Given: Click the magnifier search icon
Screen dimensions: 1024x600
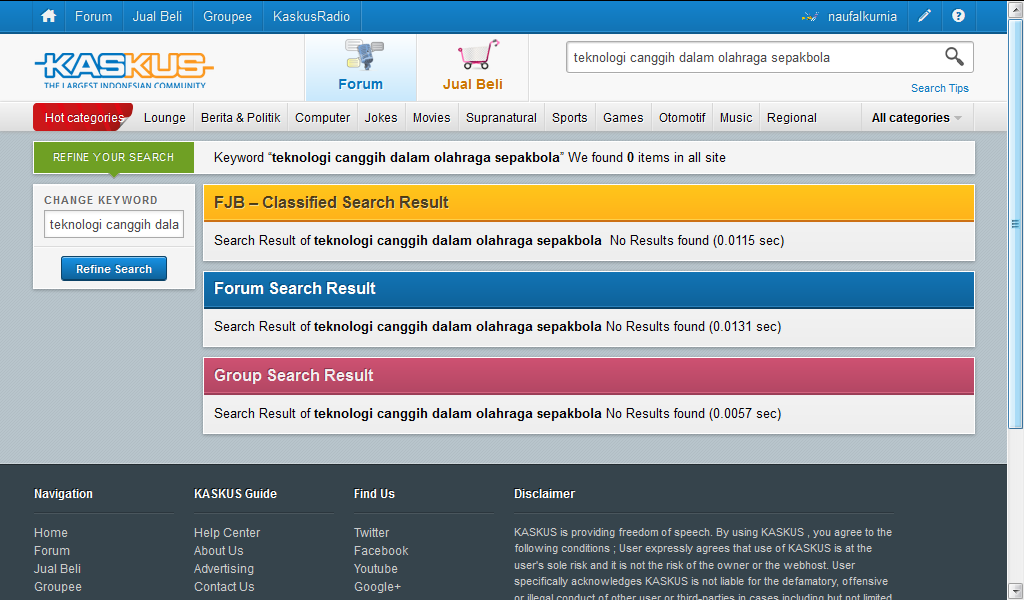Looking at the screenshot, I should click(954, 57).
